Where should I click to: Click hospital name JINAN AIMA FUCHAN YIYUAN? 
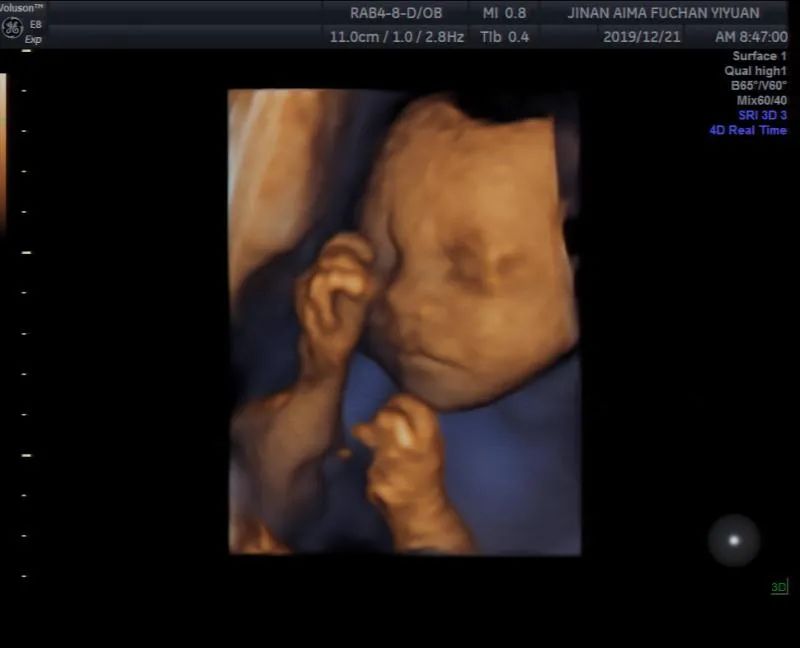tap(663, 13)
